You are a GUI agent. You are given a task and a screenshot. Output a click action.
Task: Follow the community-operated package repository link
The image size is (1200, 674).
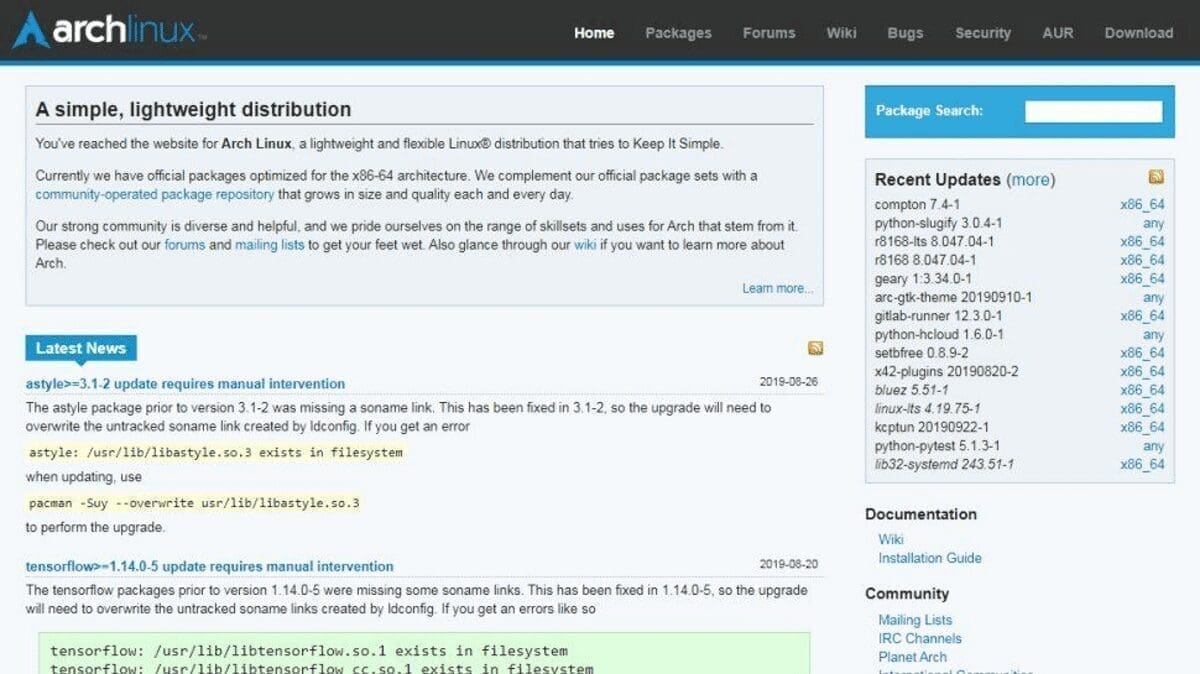tap(154, 194)
